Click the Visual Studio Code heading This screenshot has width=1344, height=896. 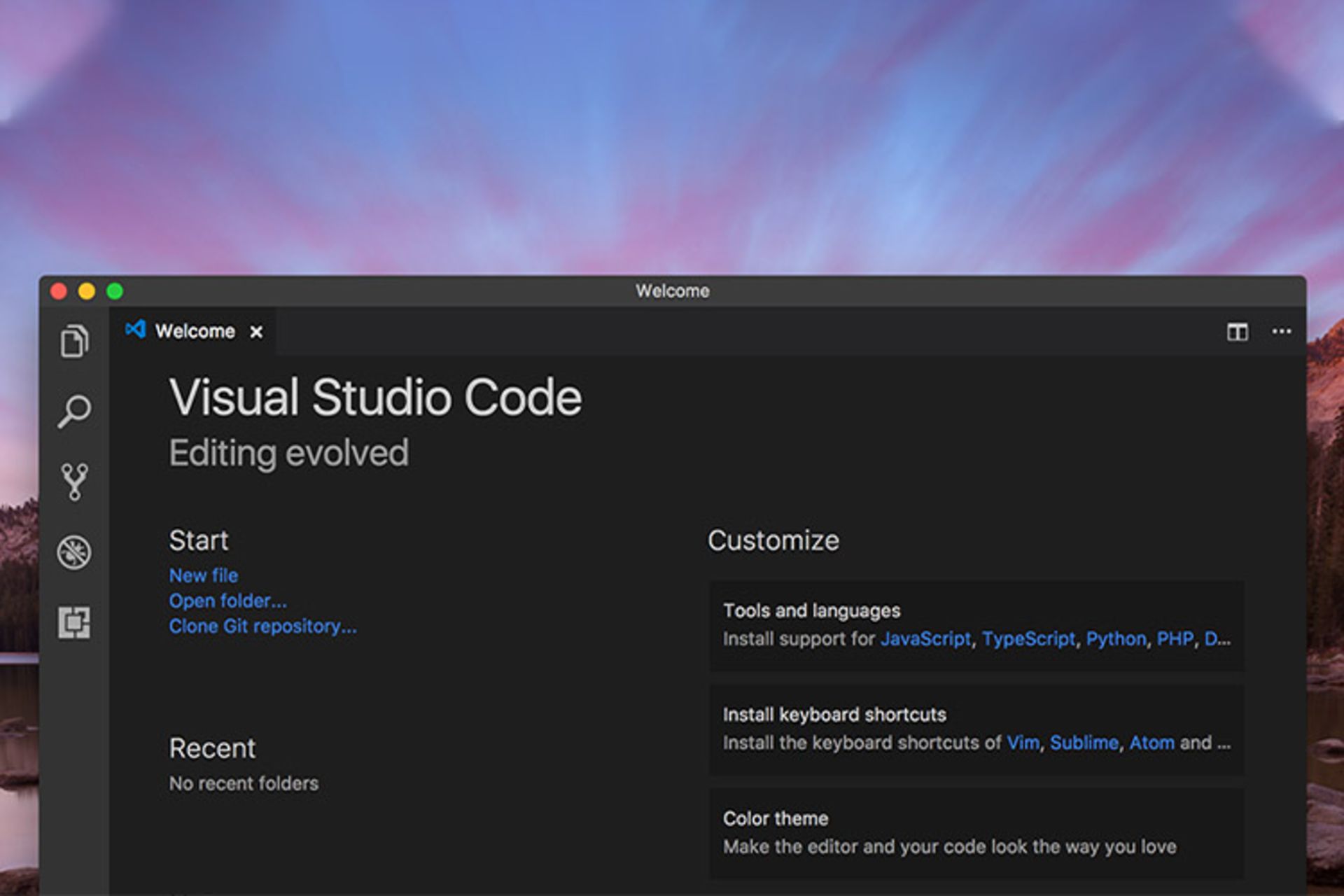point(375,397)
